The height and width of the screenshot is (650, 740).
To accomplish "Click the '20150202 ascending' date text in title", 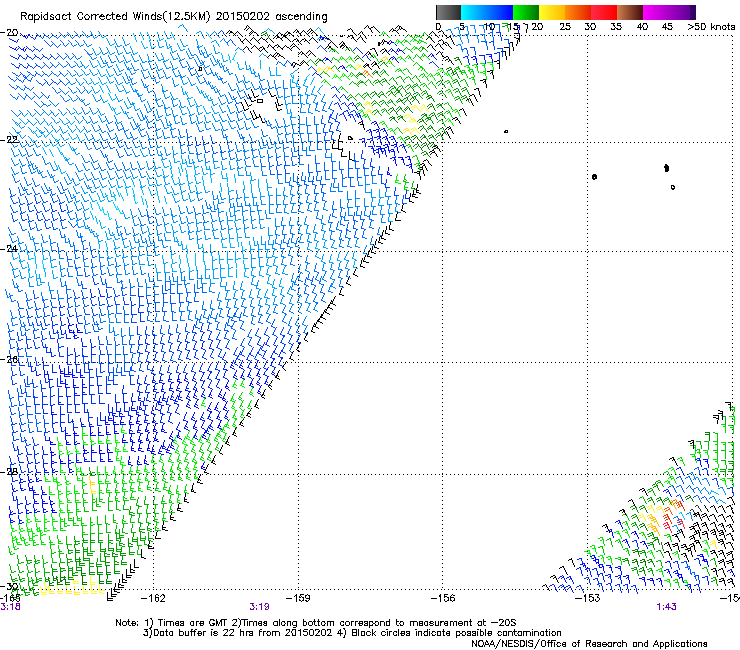I will tap(271, 17).
